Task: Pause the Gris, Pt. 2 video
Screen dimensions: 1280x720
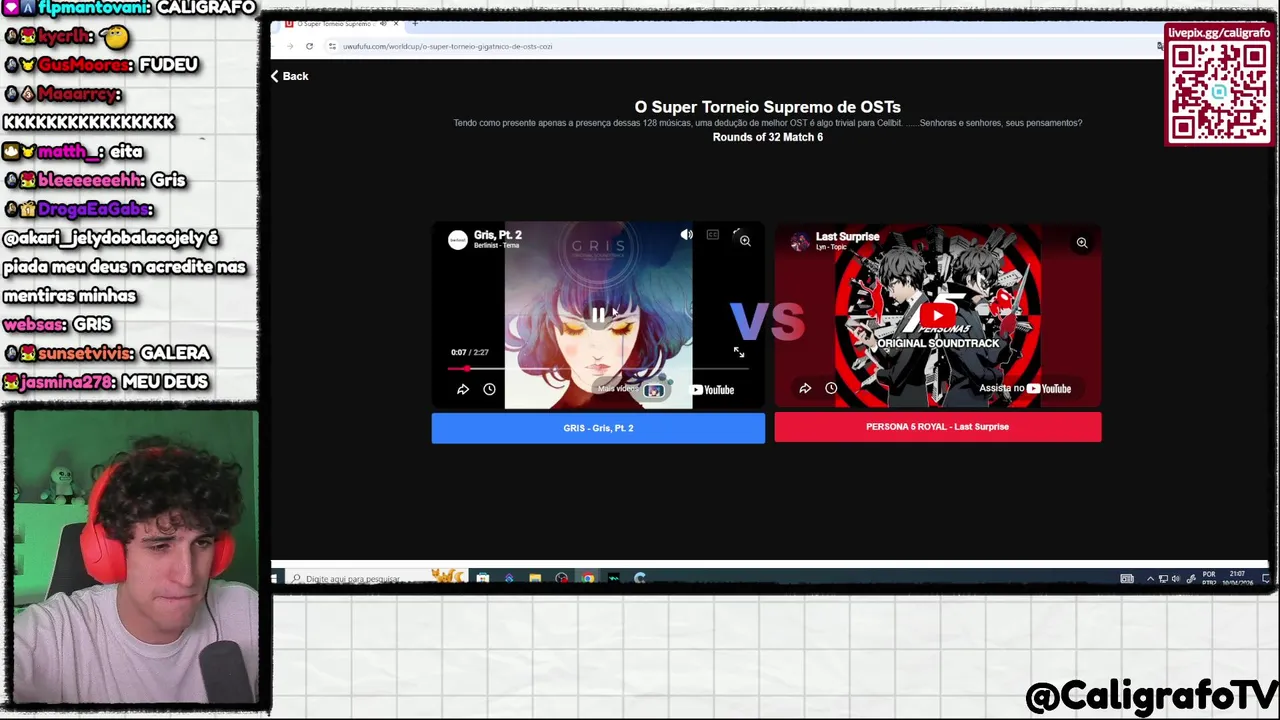Action: [598, 315]
